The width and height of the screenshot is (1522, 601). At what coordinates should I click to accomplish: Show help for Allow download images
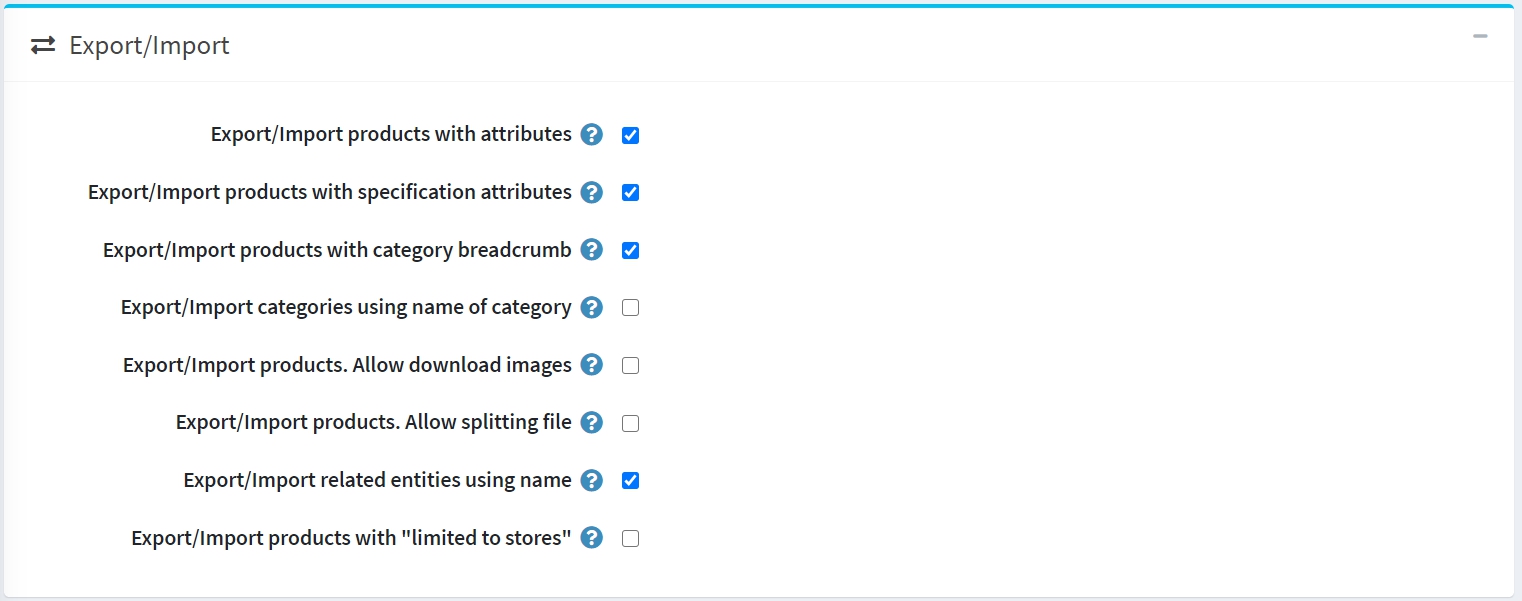[x=592, y=365]
